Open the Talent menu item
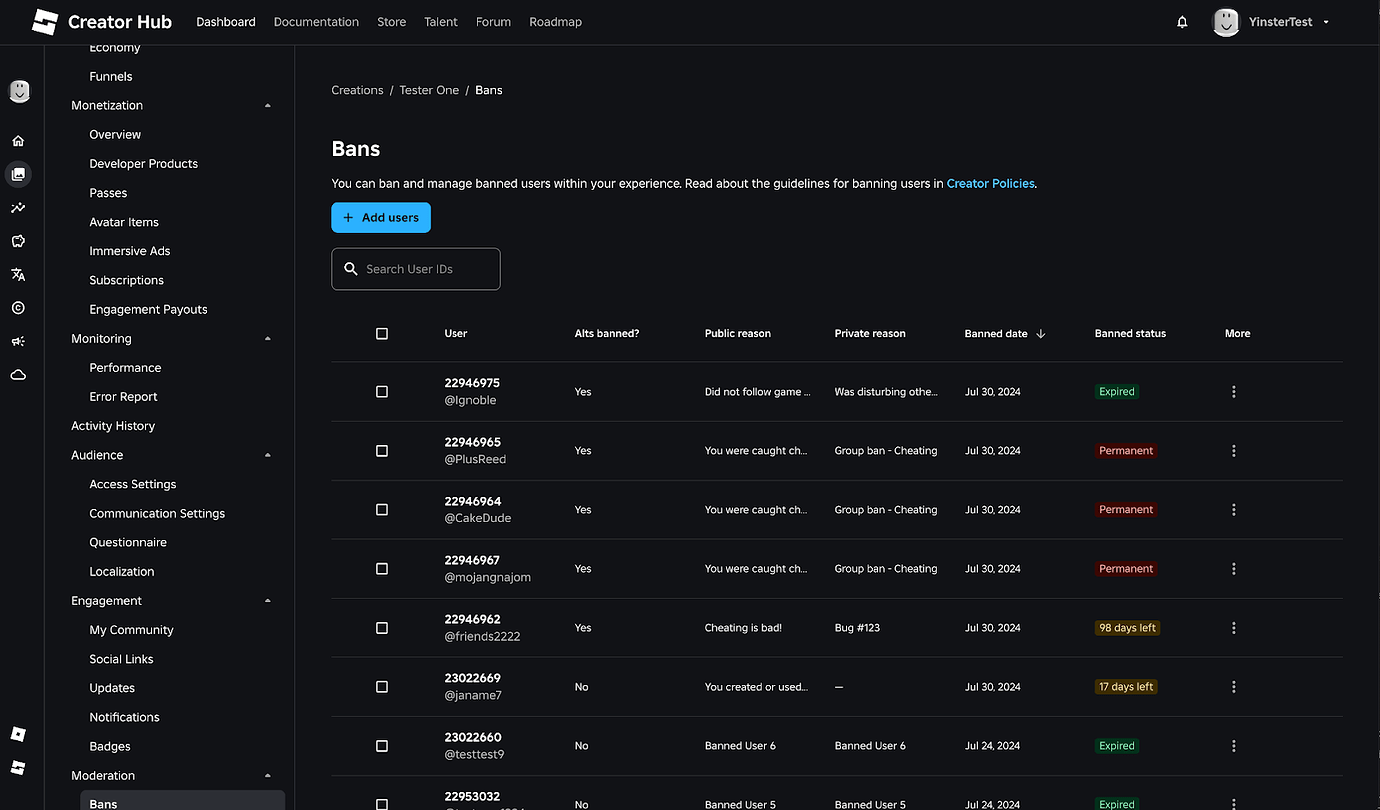Screen dimensions: 1380x810 [440, 21]
